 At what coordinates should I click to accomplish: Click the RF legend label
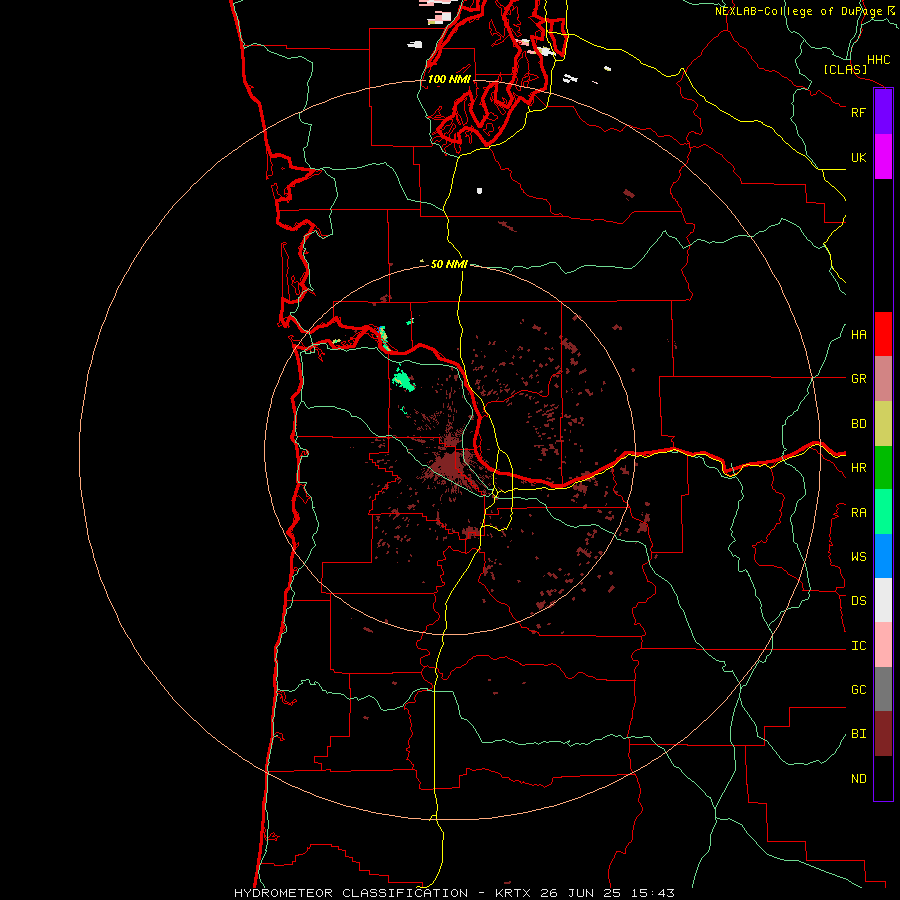[x=858, y=112]
